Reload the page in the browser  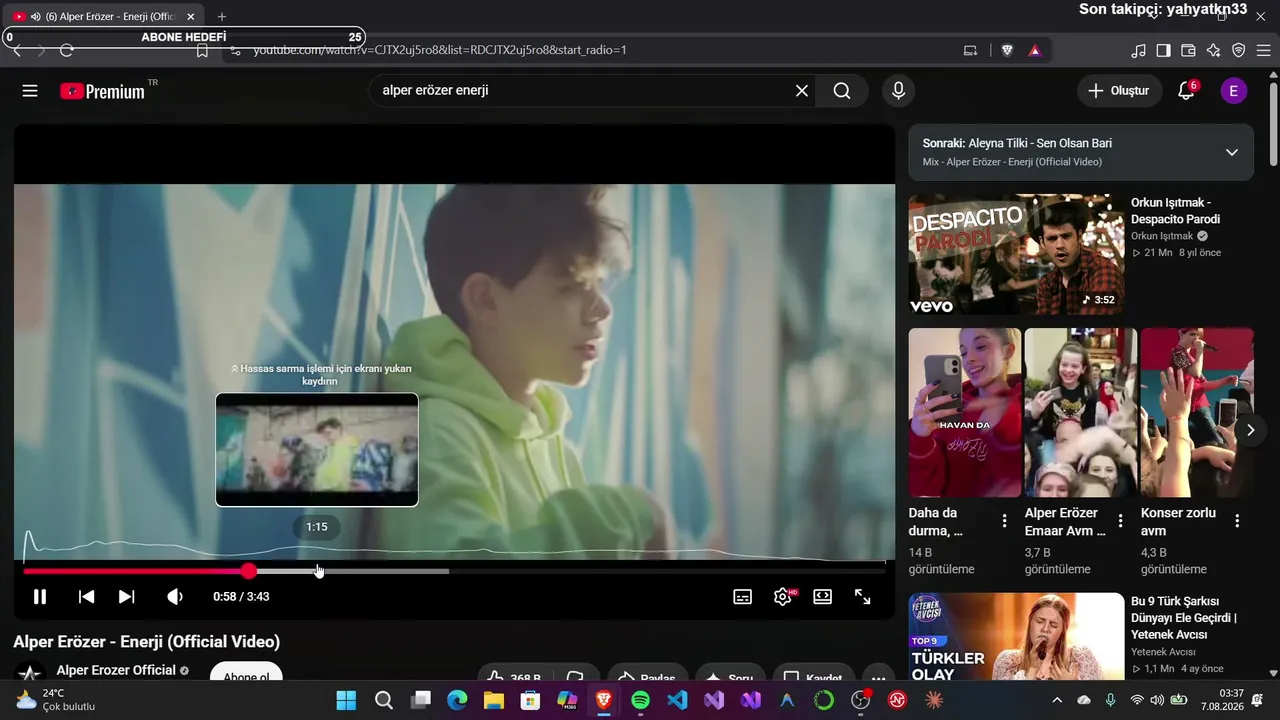(67, 50)
